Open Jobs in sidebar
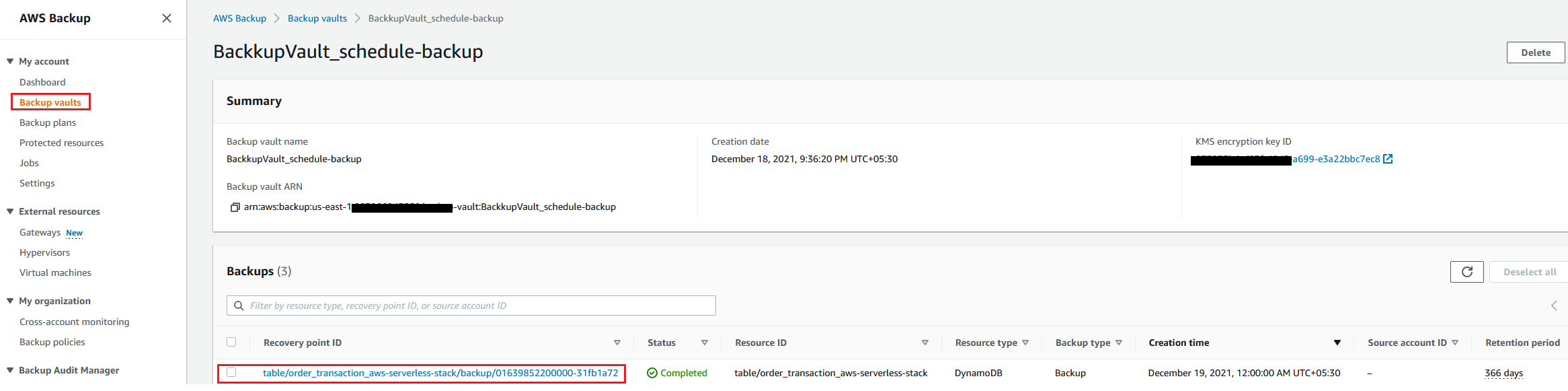1568x391 pixels. click(29, 163)
